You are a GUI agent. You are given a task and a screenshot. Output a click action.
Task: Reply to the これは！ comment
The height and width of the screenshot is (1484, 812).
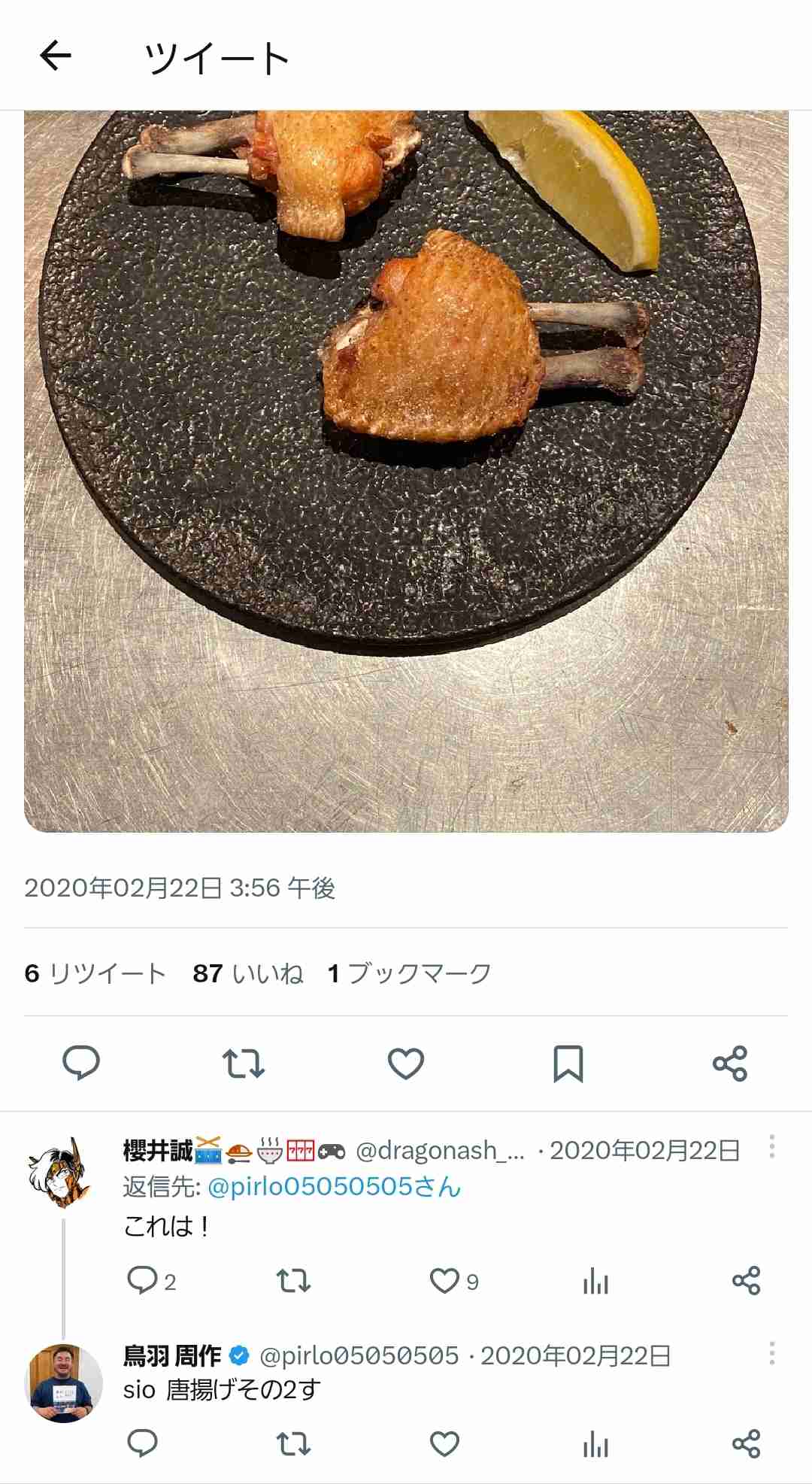click(x=142, y=1280)
